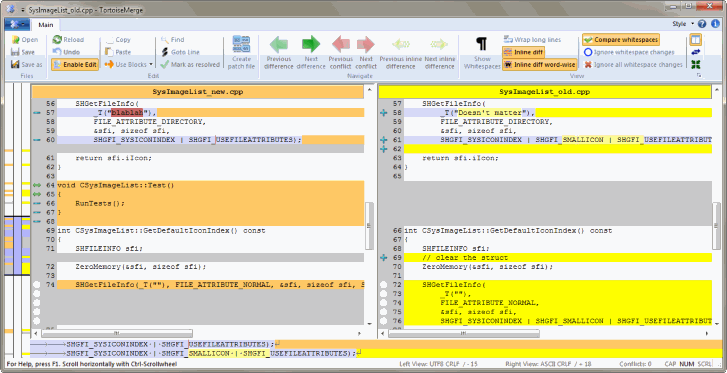Click the plus marker beside line 69 comment
The width and height of the screenshot is (727, 373).
pyautogui.click(x=383, y=257)
